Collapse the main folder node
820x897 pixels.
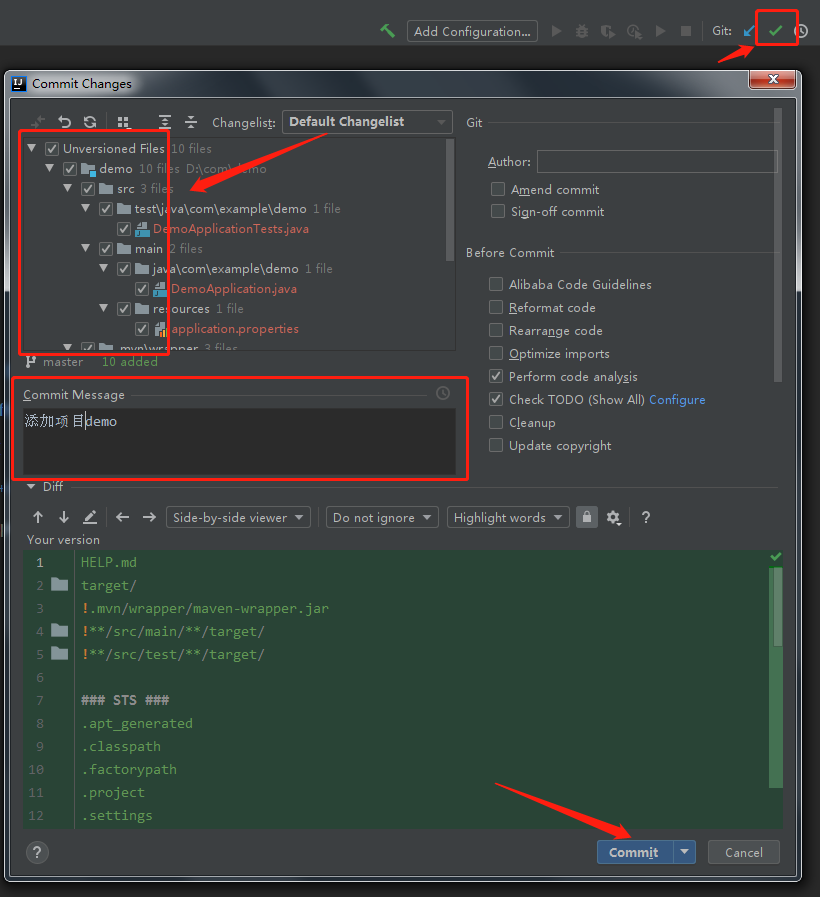coord(86,248)
